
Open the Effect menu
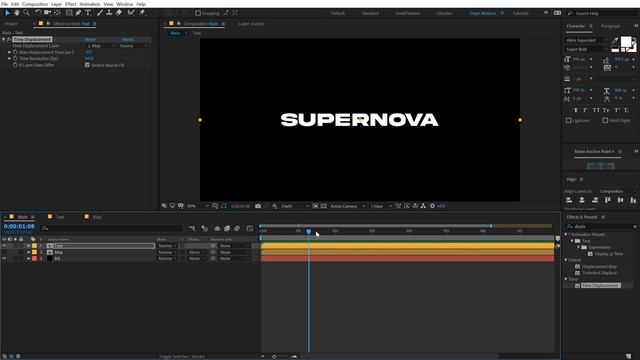(x=71, y=4)
